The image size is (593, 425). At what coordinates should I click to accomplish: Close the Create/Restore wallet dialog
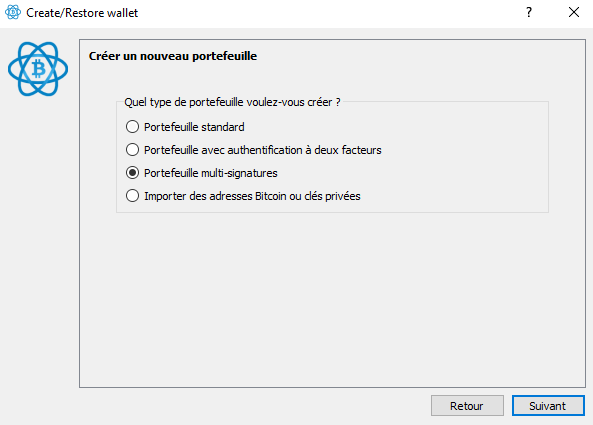(574, 12)
